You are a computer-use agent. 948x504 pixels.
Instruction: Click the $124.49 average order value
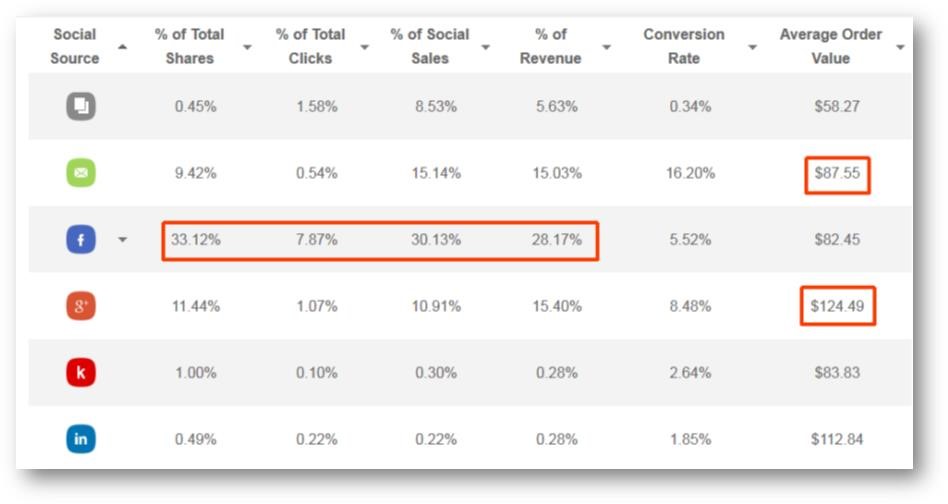pos(837,306)
